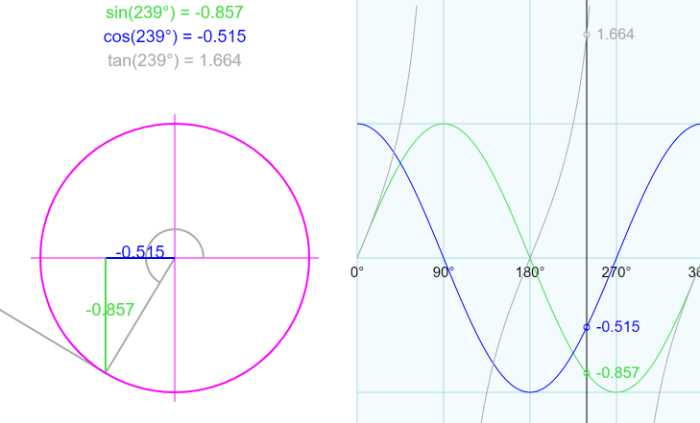Click the gray 1.664 tangent marker on the graph

click(x=587, y=34)
